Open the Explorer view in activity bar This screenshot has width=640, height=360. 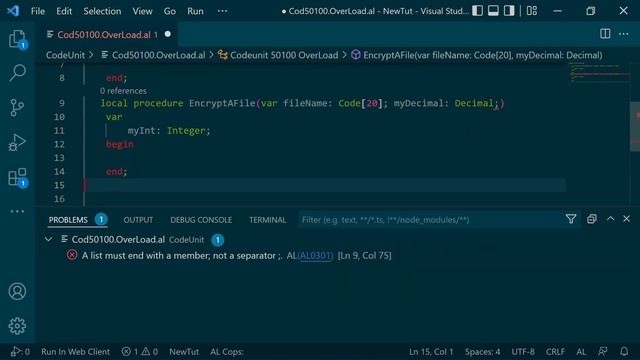pyautogui.click(x=17, y=39)
